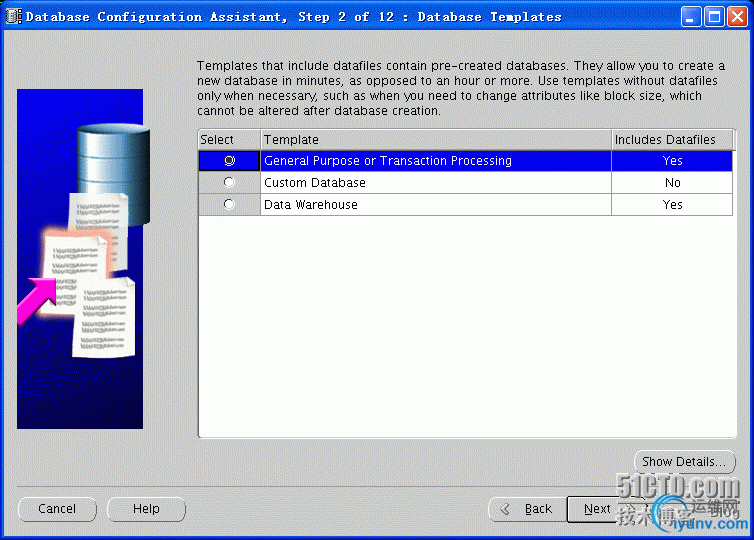Viewport: 754px width, 540px height.
Task: Choose the Data Warehouse radio button
Action: [229, 204]
